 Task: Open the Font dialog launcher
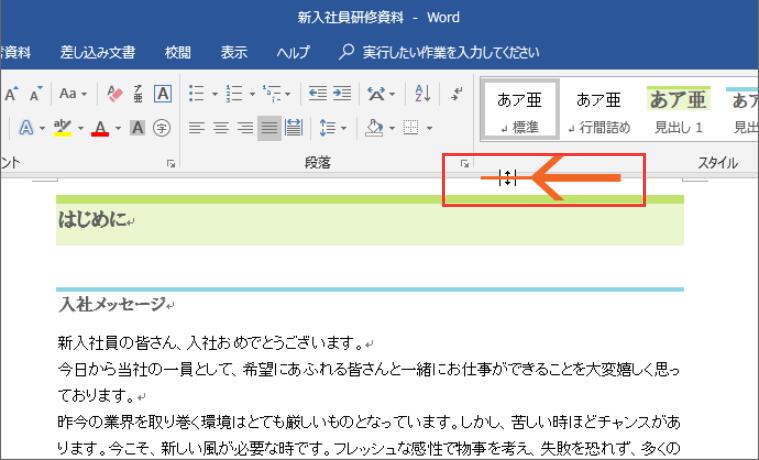click(171, 164)
